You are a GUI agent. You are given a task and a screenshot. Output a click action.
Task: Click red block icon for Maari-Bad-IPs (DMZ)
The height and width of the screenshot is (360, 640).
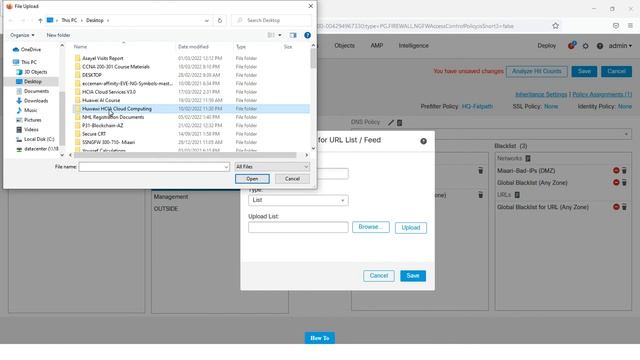[x=616, y=171]
